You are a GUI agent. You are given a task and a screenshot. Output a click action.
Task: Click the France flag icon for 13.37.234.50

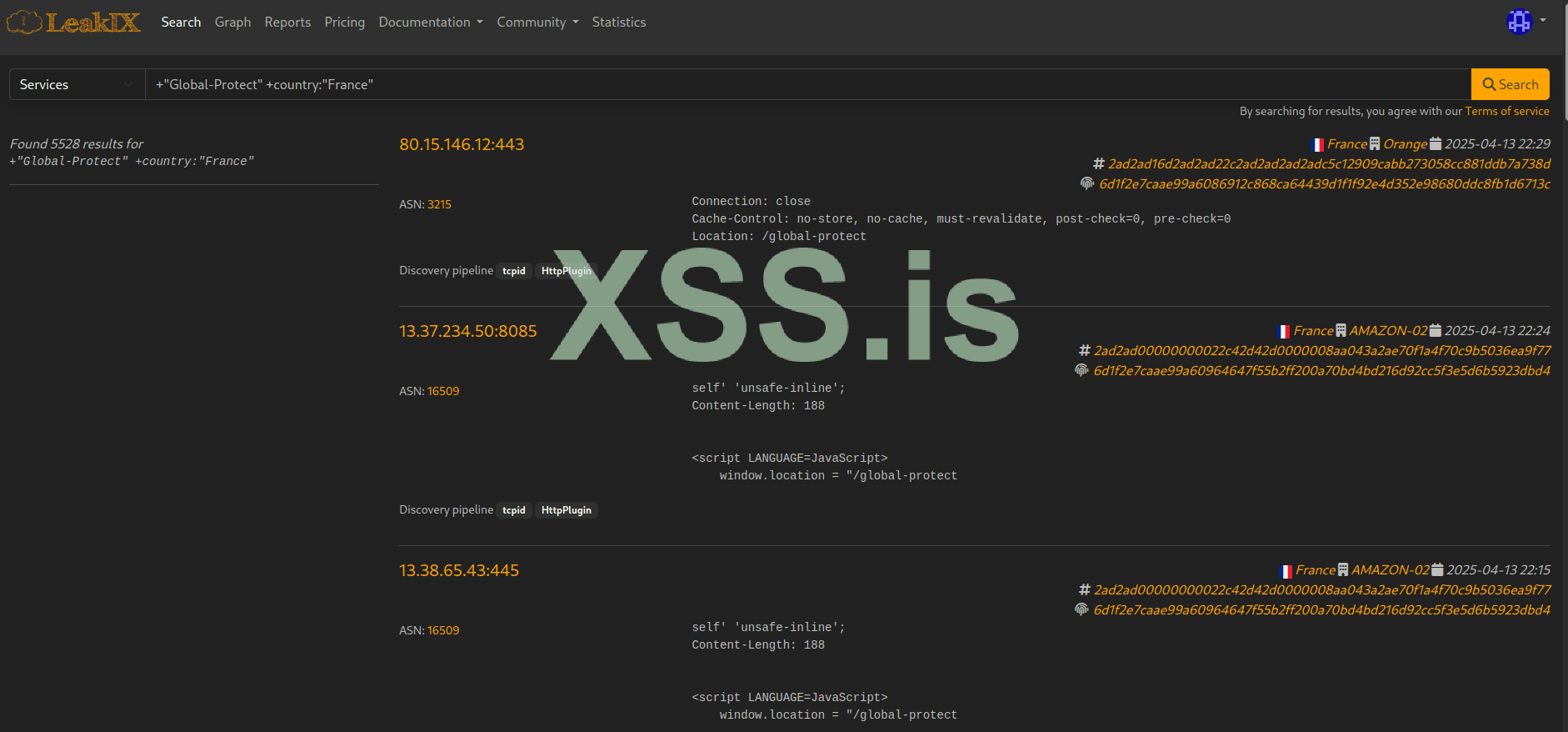[1284, 332]
